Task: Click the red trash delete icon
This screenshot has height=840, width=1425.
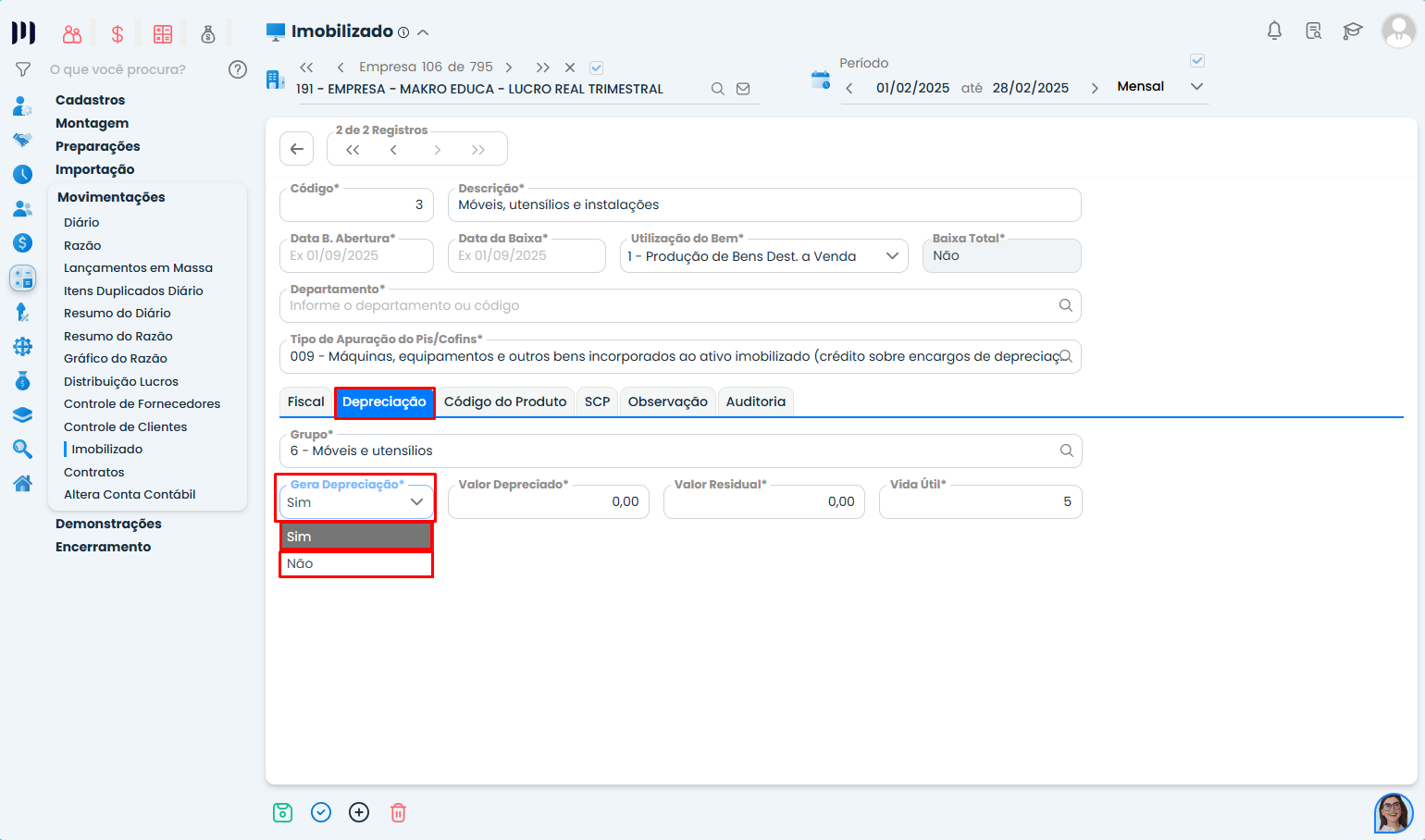Action: 398,812
